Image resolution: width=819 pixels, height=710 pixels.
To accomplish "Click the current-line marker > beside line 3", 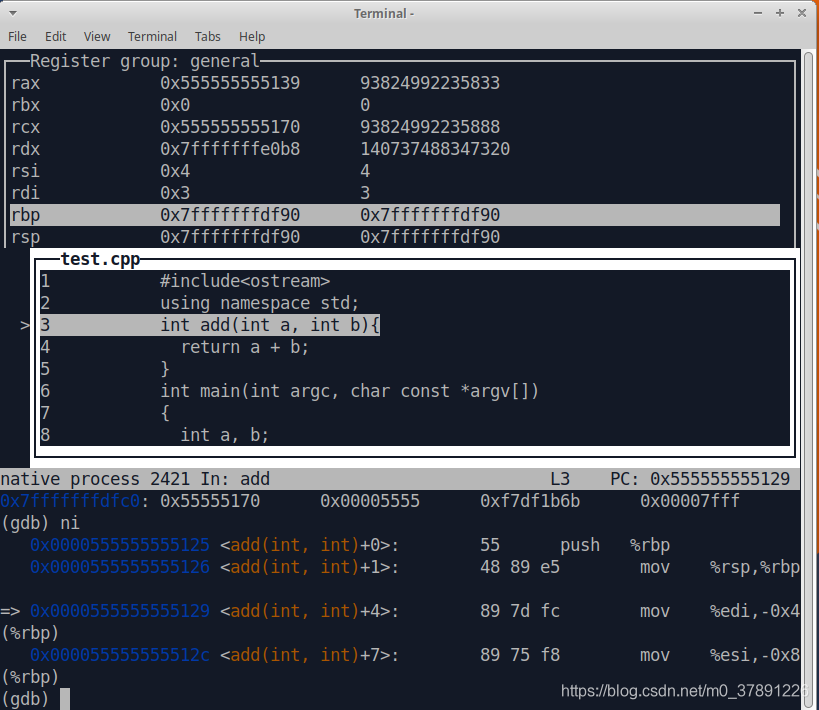I will point(25,325).
